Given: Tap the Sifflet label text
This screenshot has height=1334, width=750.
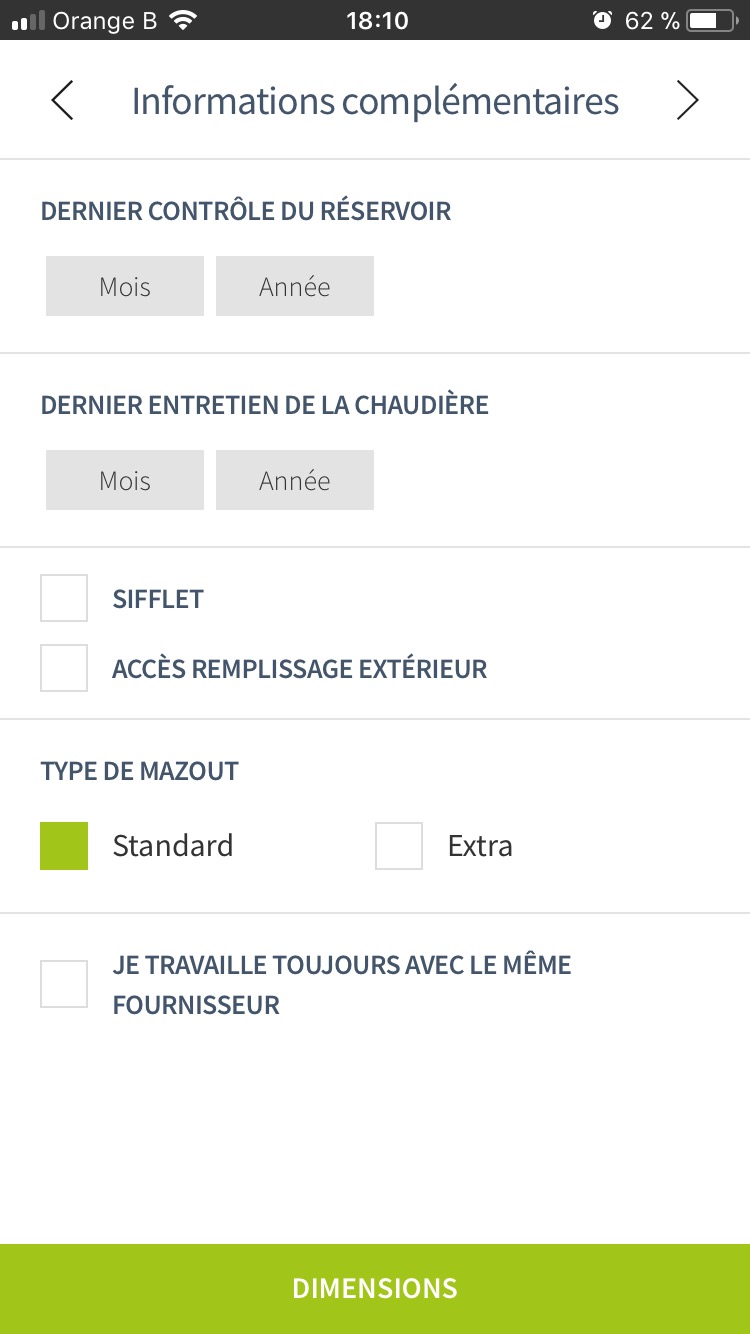Looking at the screenshot, I should (x=158, y=599).
